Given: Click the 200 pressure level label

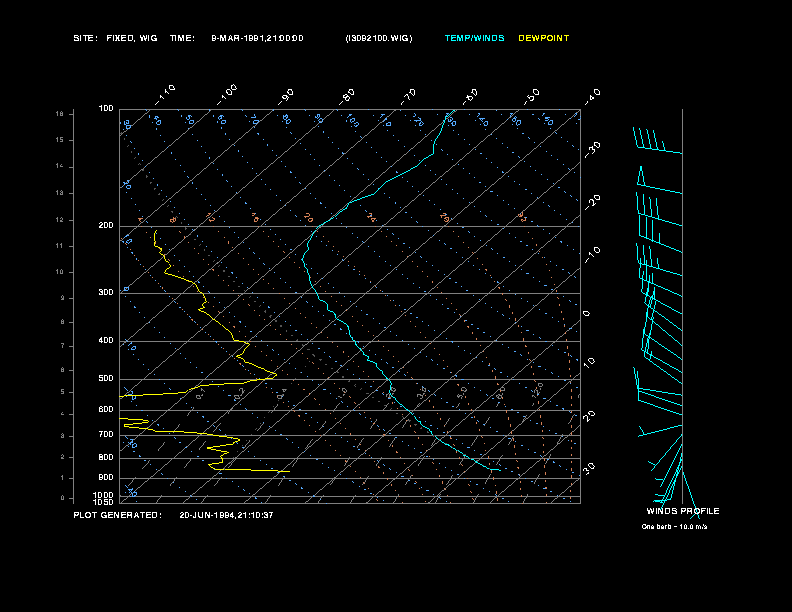Looking at the screenshot, I should [x=106, y=226].
